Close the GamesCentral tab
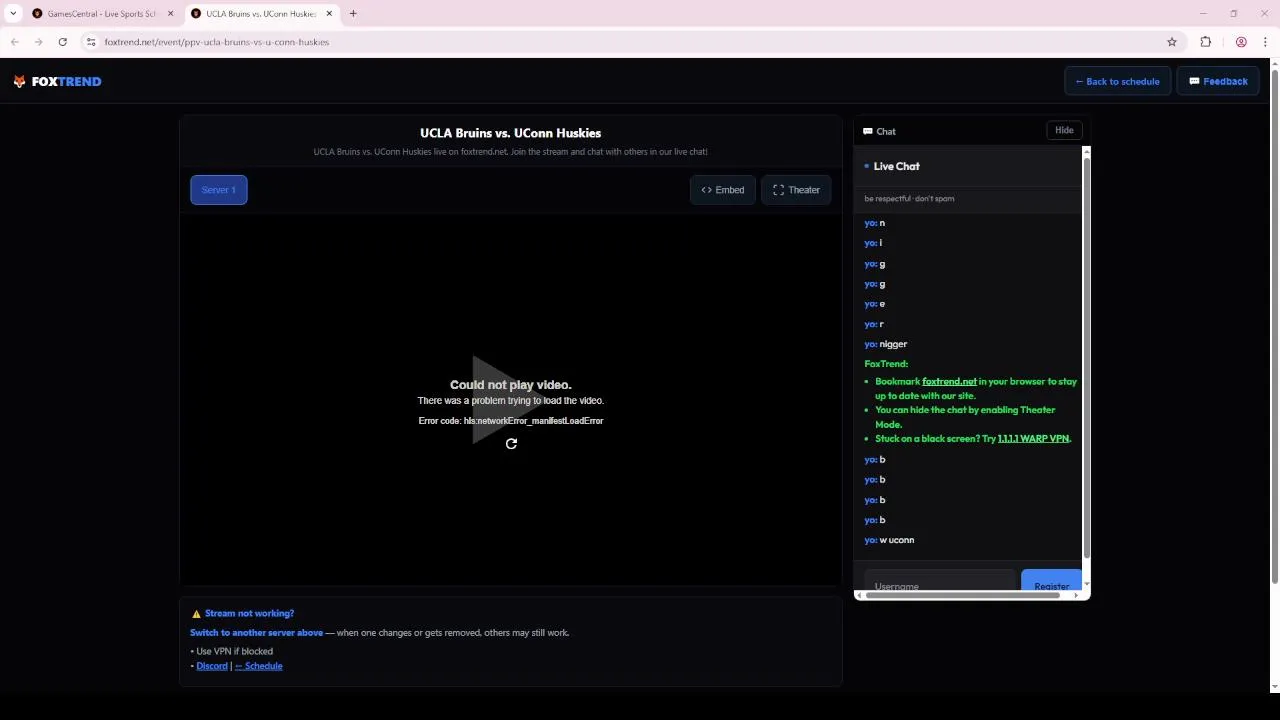The width and height of the screenshot is (1280, 720). tap(170, 14)
